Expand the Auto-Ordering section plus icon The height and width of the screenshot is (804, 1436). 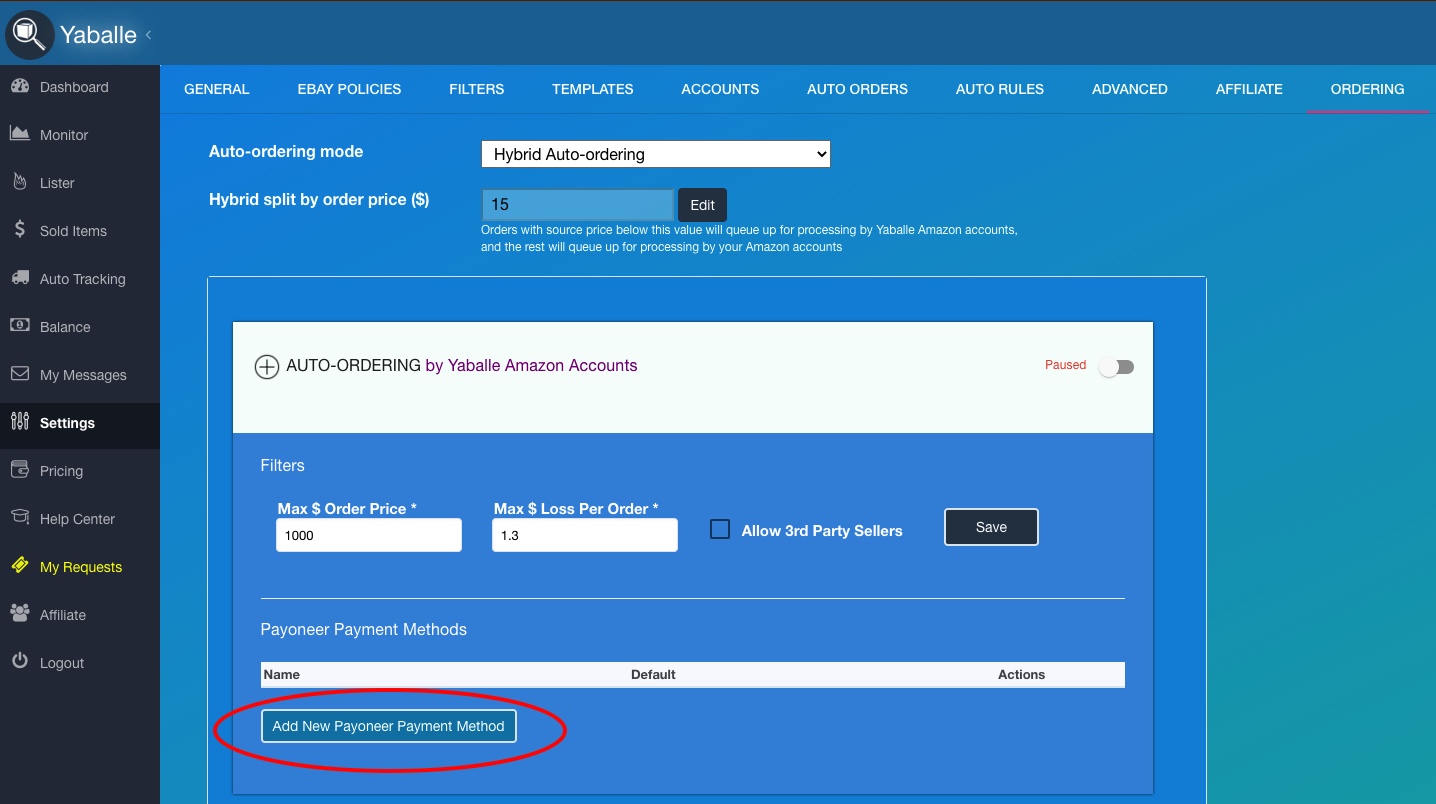(266, 367)
